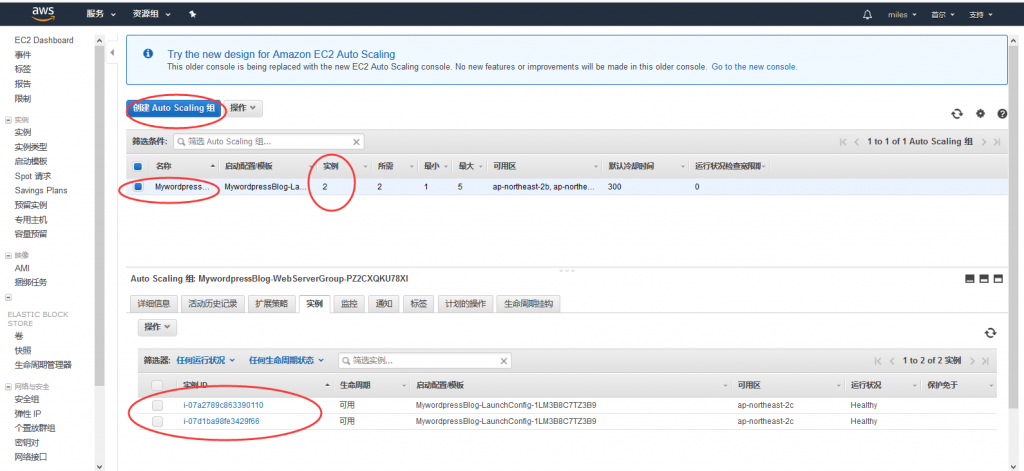The image size is (1024, 471).
Task: Select checkbox for instance i-07d1ba98fe3429f66
Action: point(157,421)
